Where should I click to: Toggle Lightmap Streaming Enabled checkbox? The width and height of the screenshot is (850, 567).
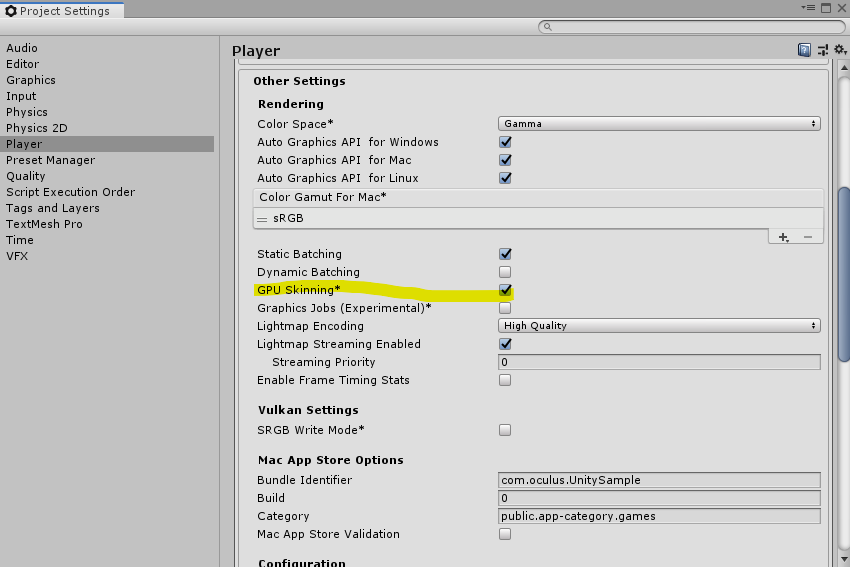click(505, 344)
